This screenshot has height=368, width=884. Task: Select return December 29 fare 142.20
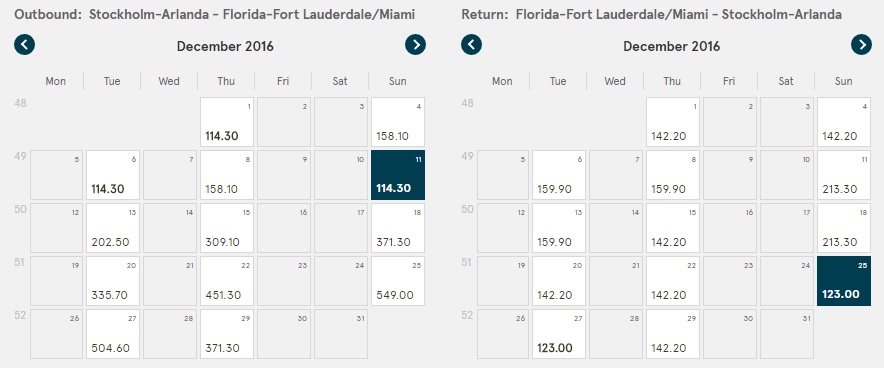(x=673, y=334)
